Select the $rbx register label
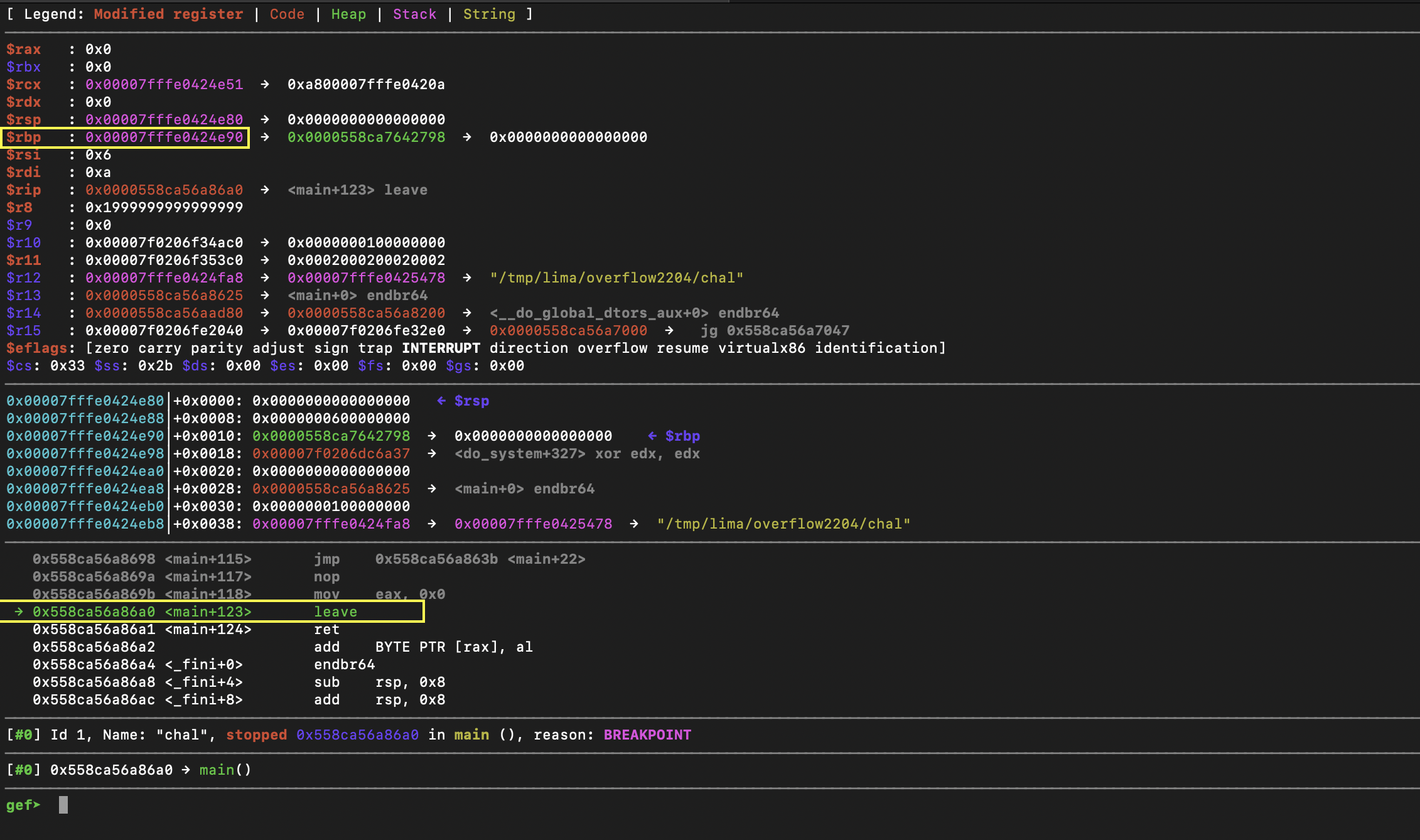 click(23, 67)
